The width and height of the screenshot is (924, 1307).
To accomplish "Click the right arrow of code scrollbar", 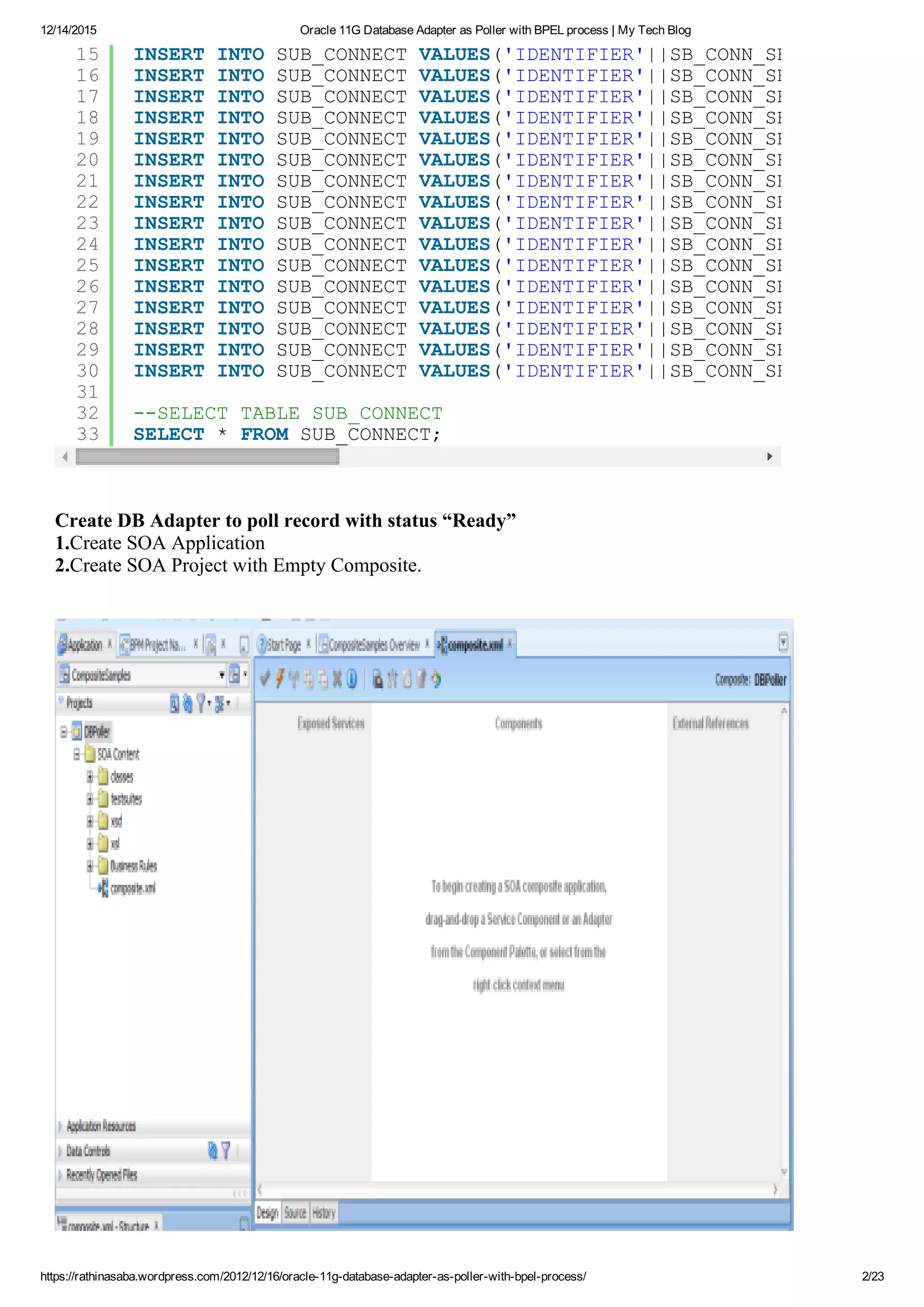I will [770, 457].
